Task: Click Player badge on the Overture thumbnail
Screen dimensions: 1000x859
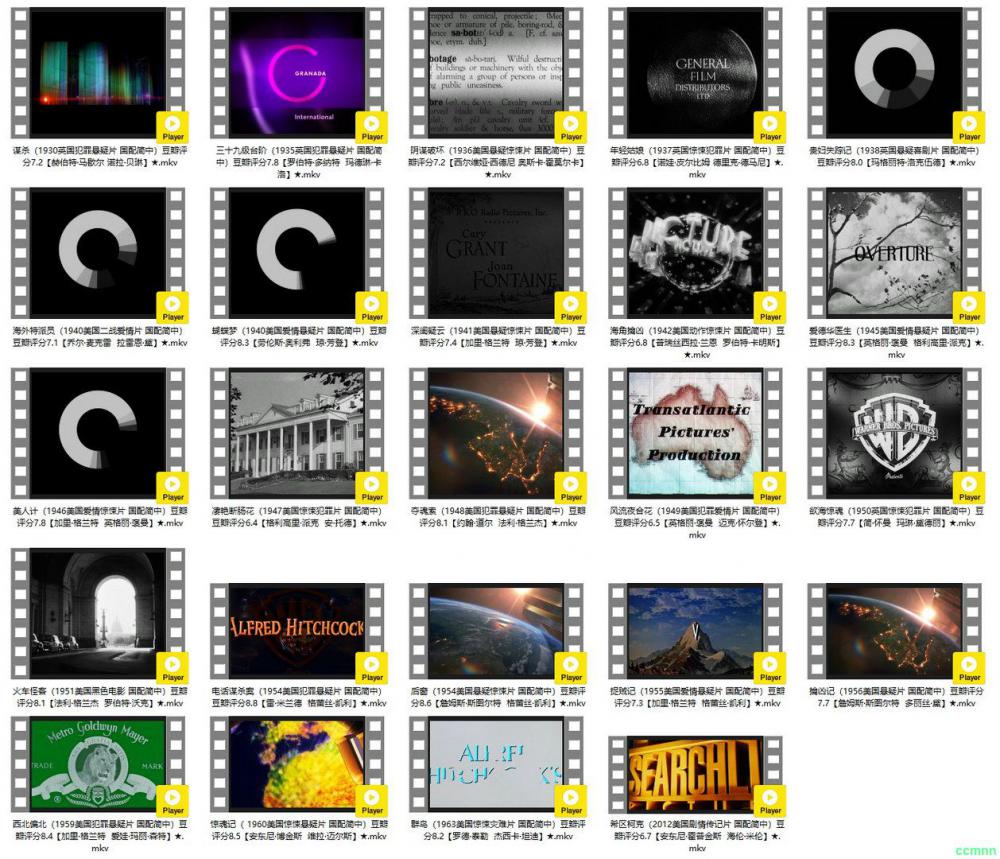Action: point(969,307)
